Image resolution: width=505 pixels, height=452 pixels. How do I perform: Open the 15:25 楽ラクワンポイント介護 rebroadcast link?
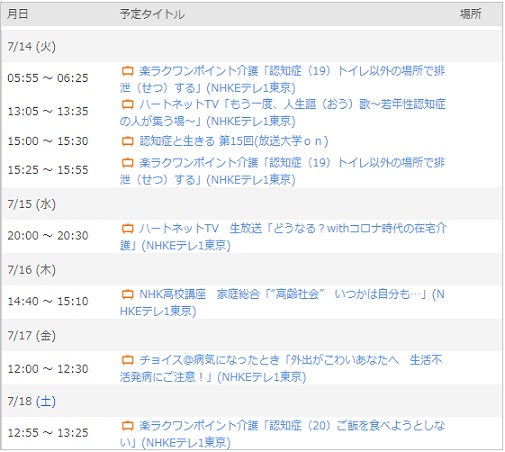click(x=283, y=171)
